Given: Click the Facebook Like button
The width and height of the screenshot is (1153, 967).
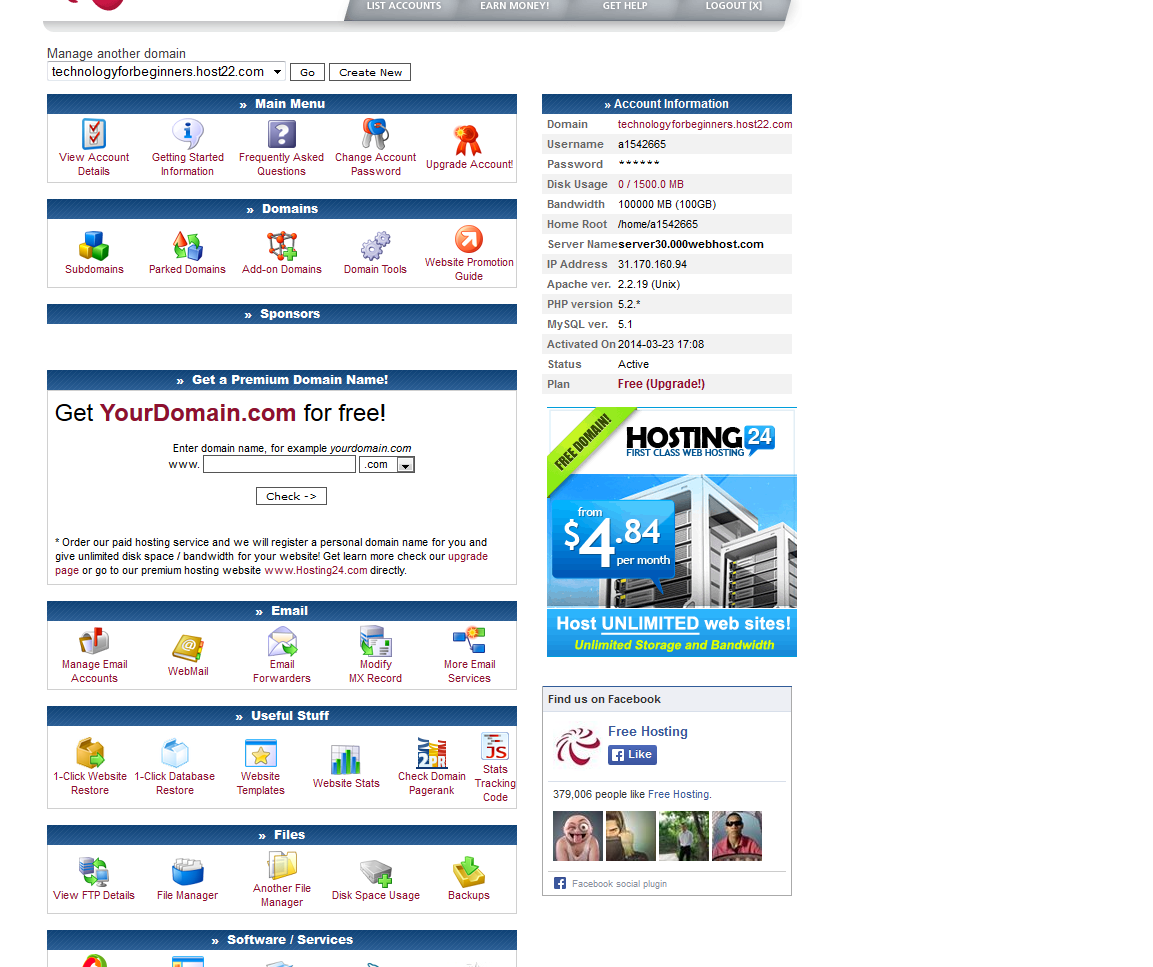Looking at the screenshot, I should click(632, 754).
